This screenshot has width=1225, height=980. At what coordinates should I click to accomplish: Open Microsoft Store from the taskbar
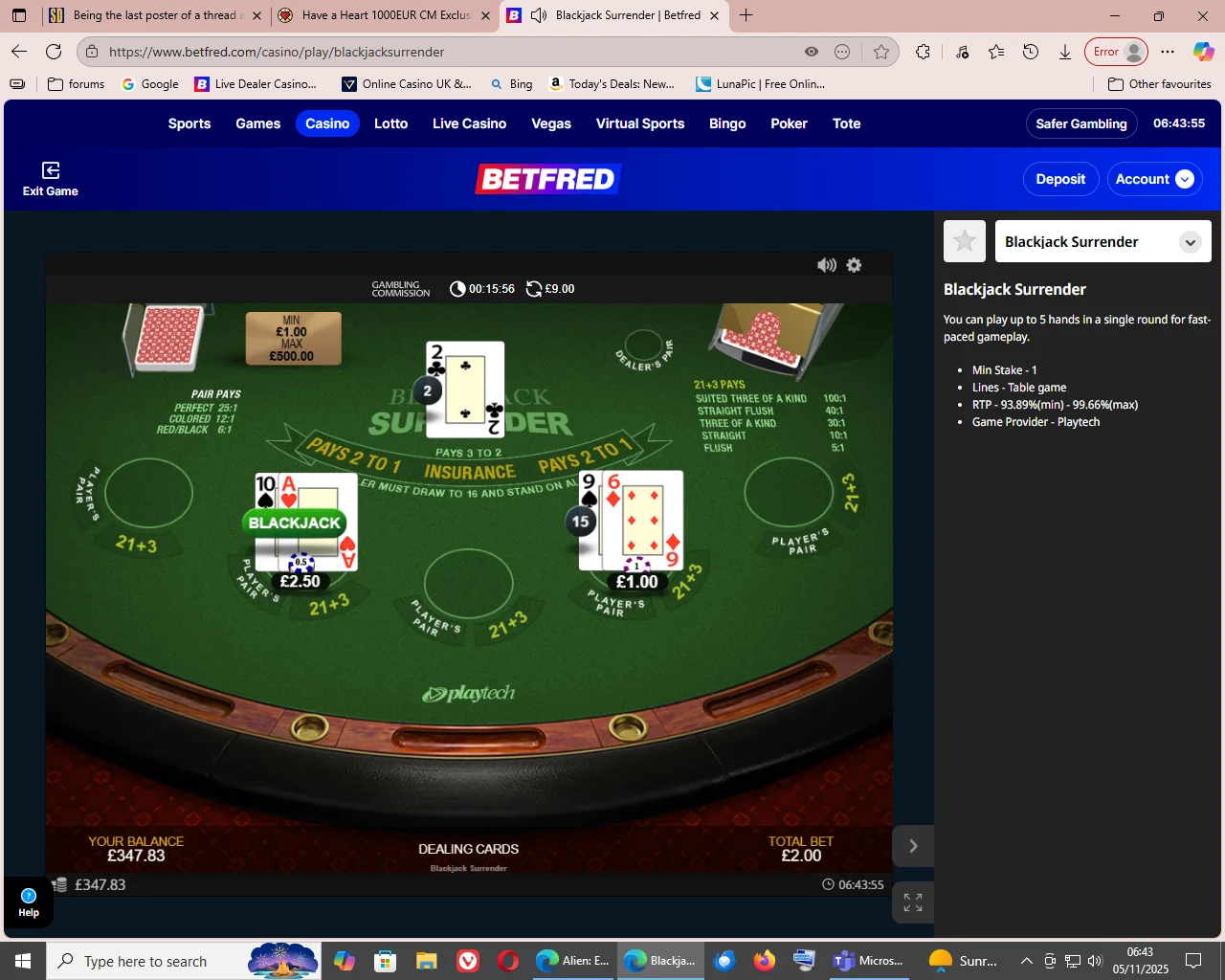385,961
